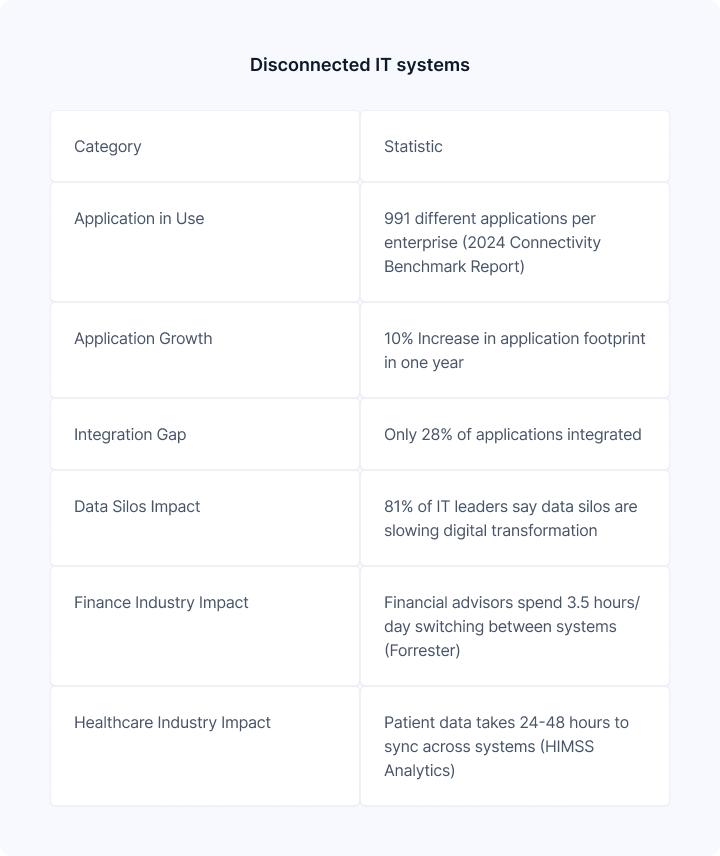Click the slowing digital transformation line
The width and height of the screenshot is (720, 856).
click(491, 531)
